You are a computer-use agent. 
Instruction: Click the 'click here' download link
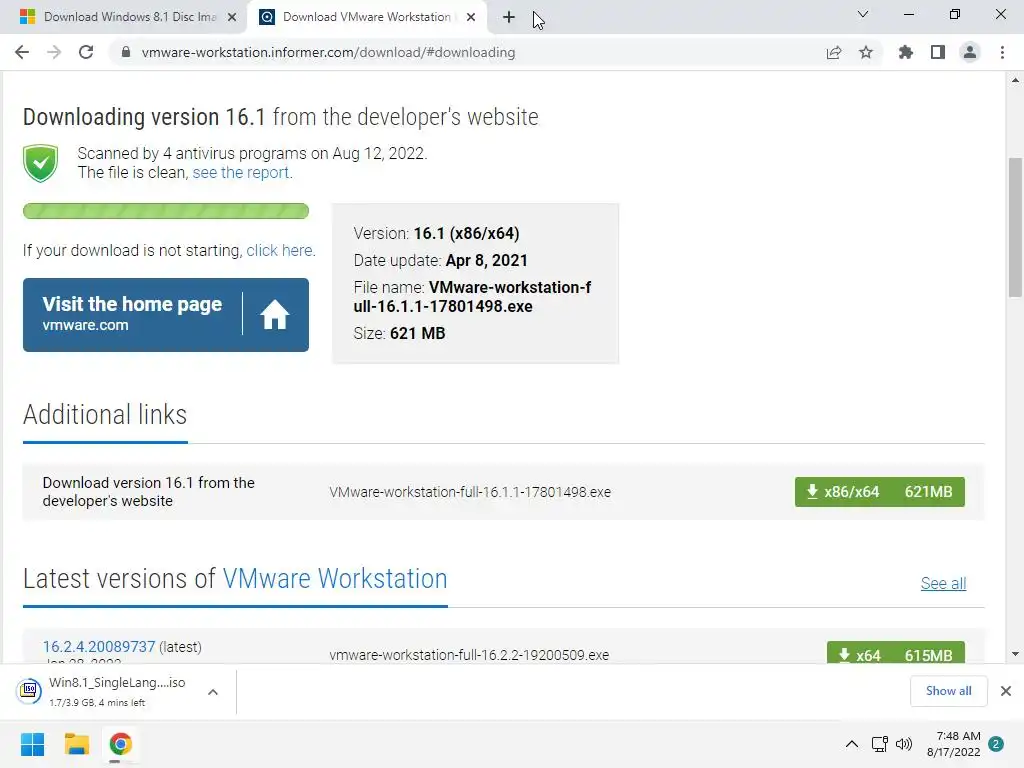279,251
